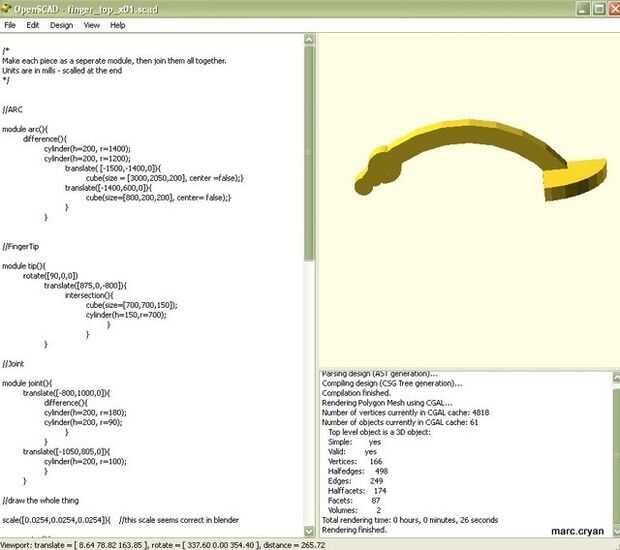Click 'Make each piece as a seperate module' comment
The width and height of the screenshot is (620, 550).
tap(114, 61)
